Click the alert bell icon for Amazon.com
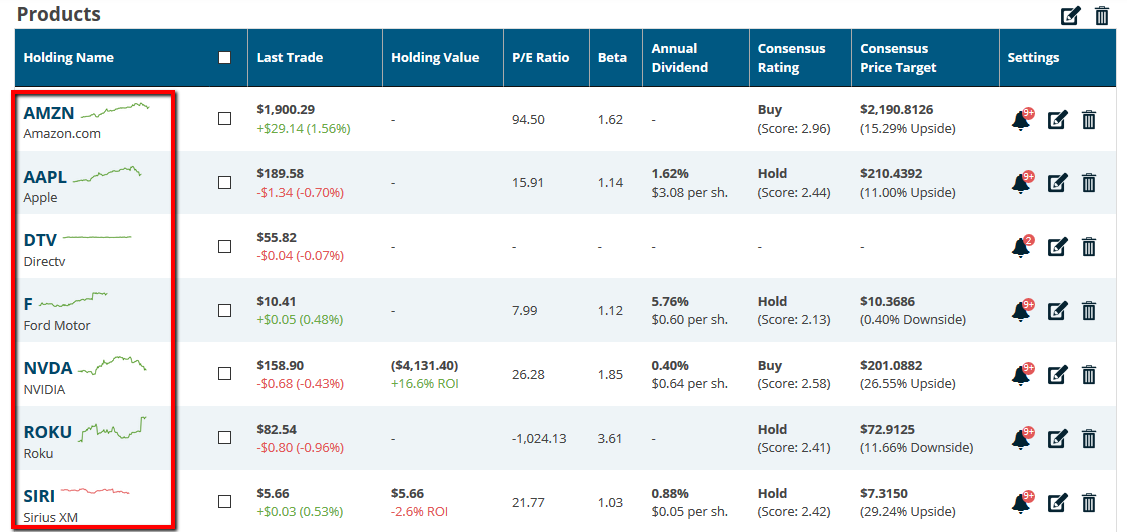The width and height of the screenshot is (1127, 532). coord(1021,120)
